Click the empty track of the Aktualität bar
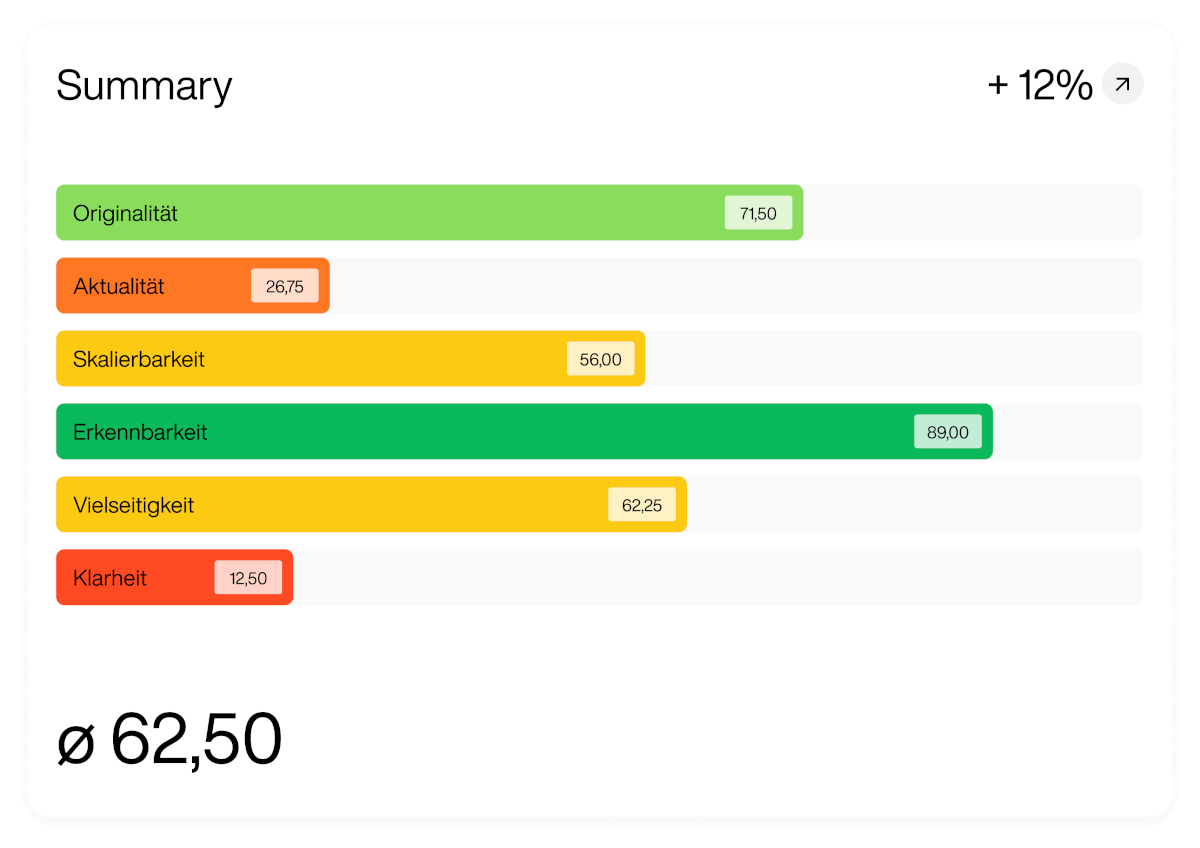1200x848 pixels. [x=736, y=286]
